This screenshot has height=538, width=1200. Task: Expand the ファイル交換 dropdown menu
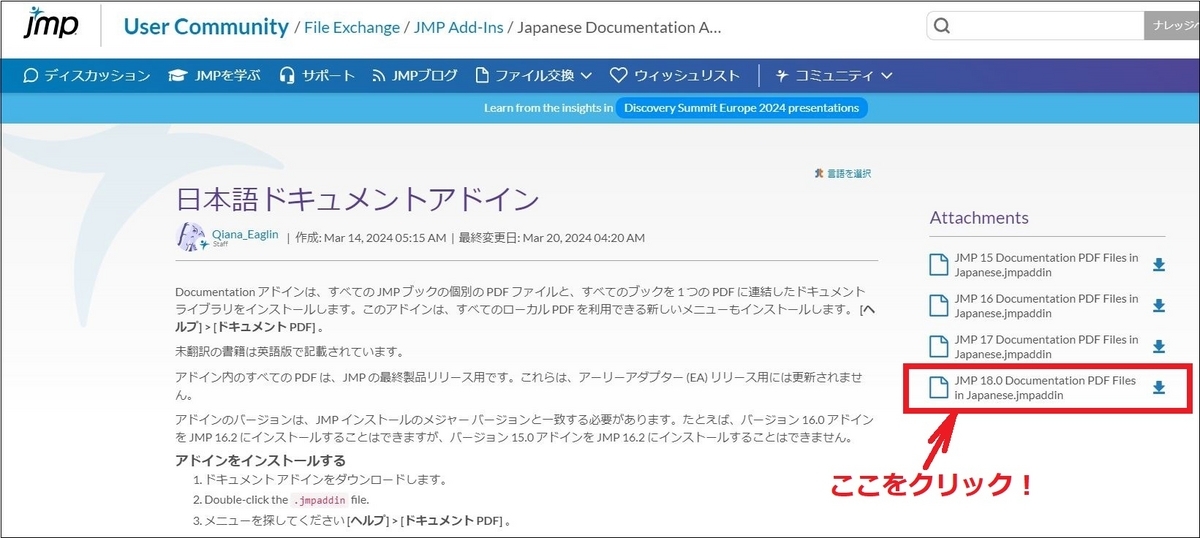543,75
